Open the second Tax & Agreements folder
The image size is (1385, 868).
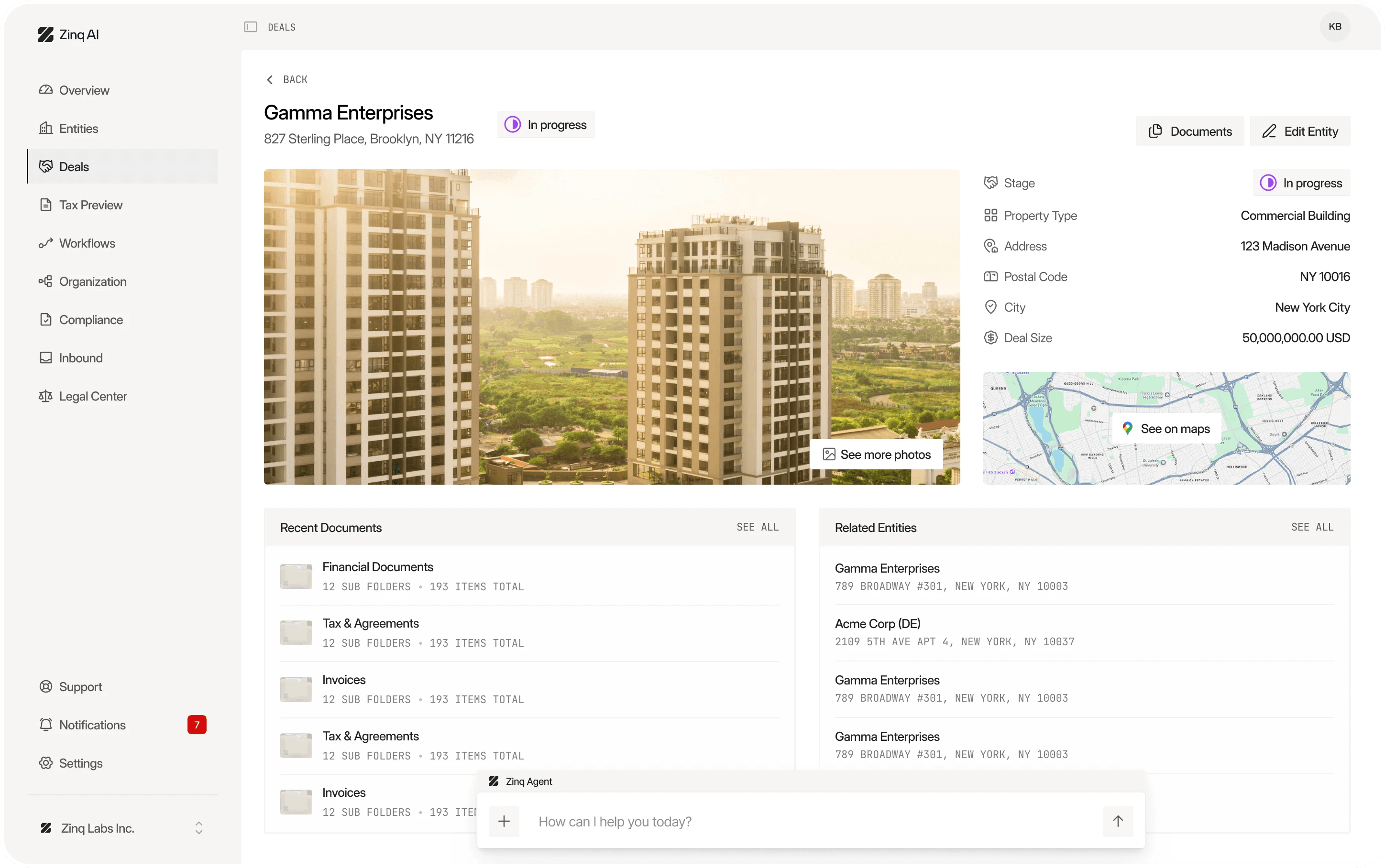coord(529,745)
